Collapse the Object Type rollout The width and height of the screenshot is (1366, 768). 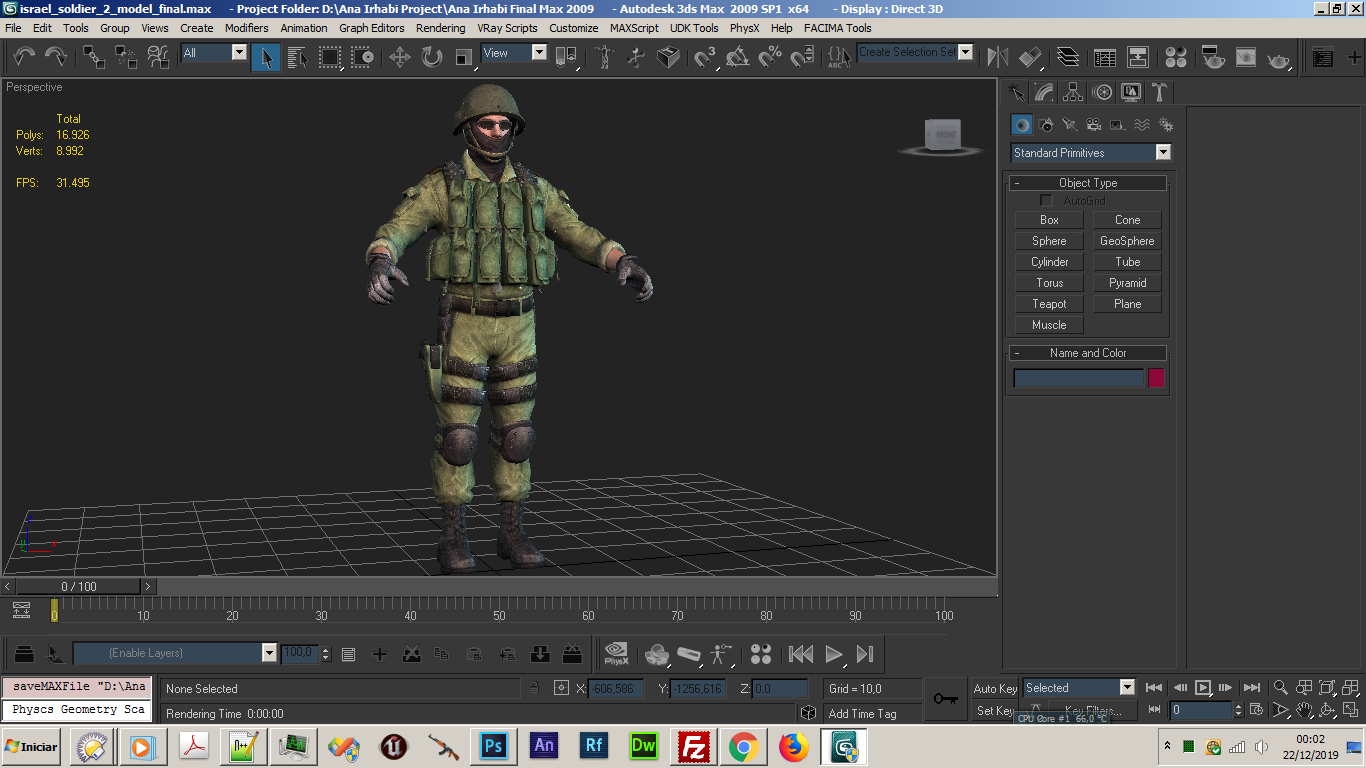[x=1087, y=183]
